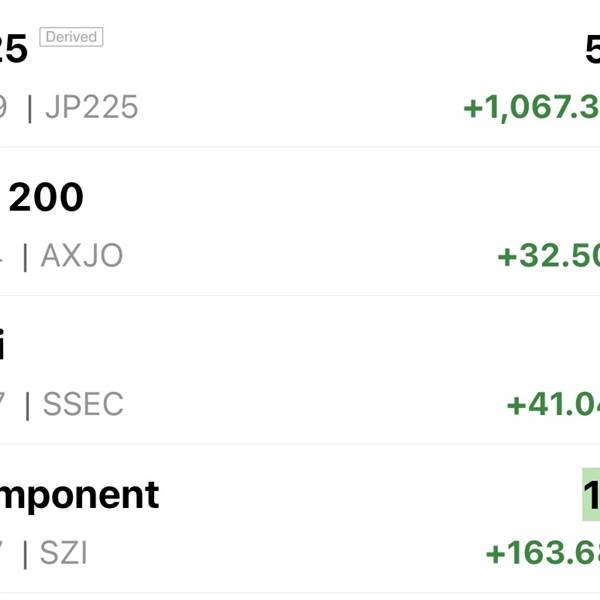Screen dimensions: 600x600
Task: Open the index name above SSEC
Action: 3,346
